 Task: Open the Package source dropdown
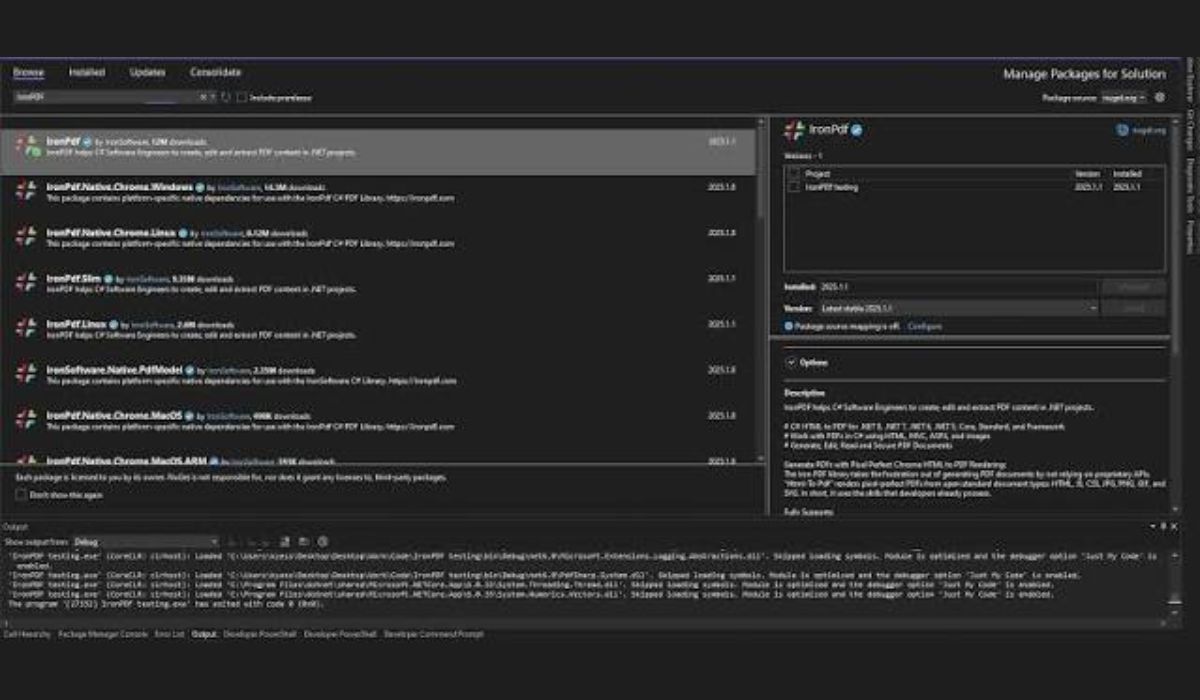[1123, 98]
